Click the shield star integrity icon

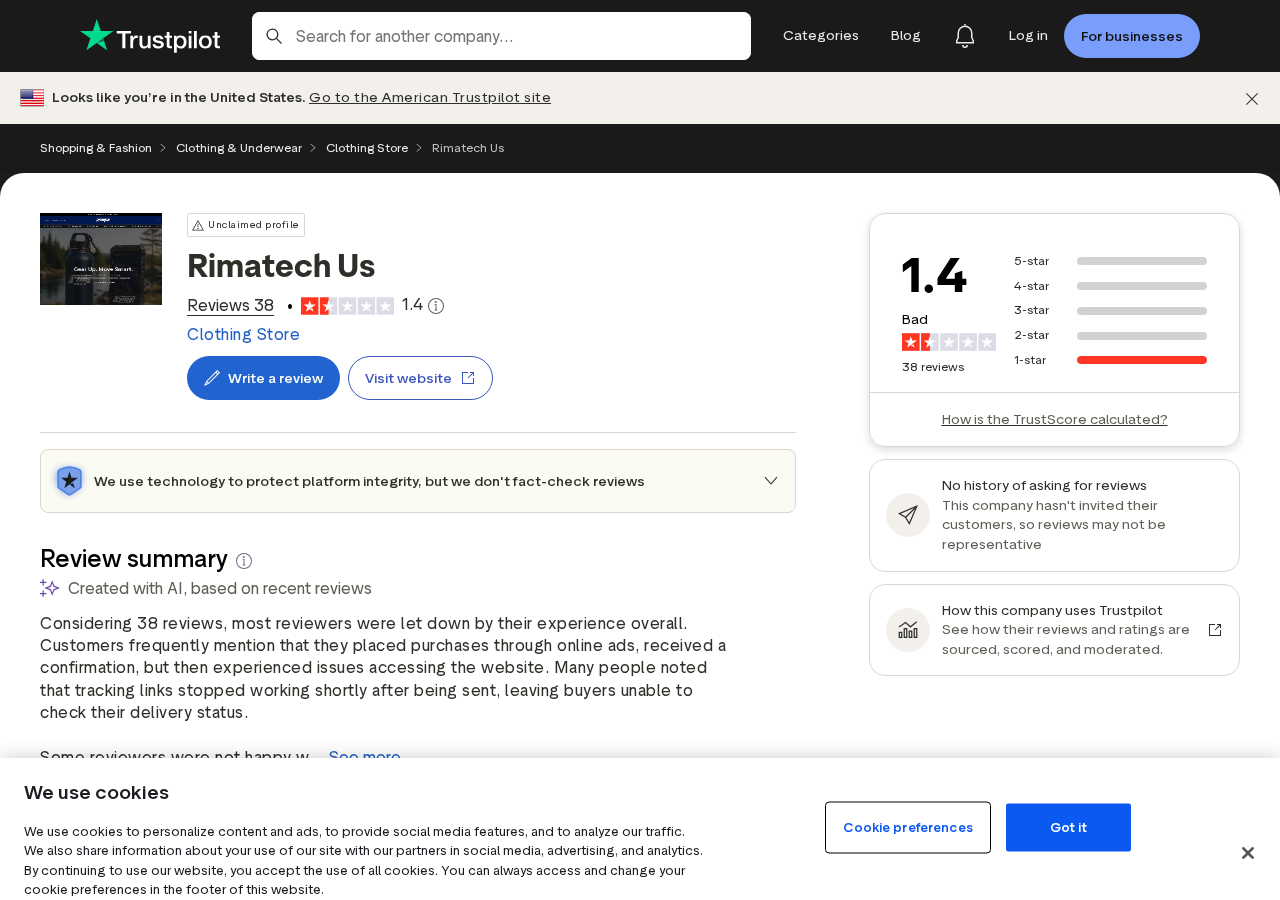pos(69,481)
